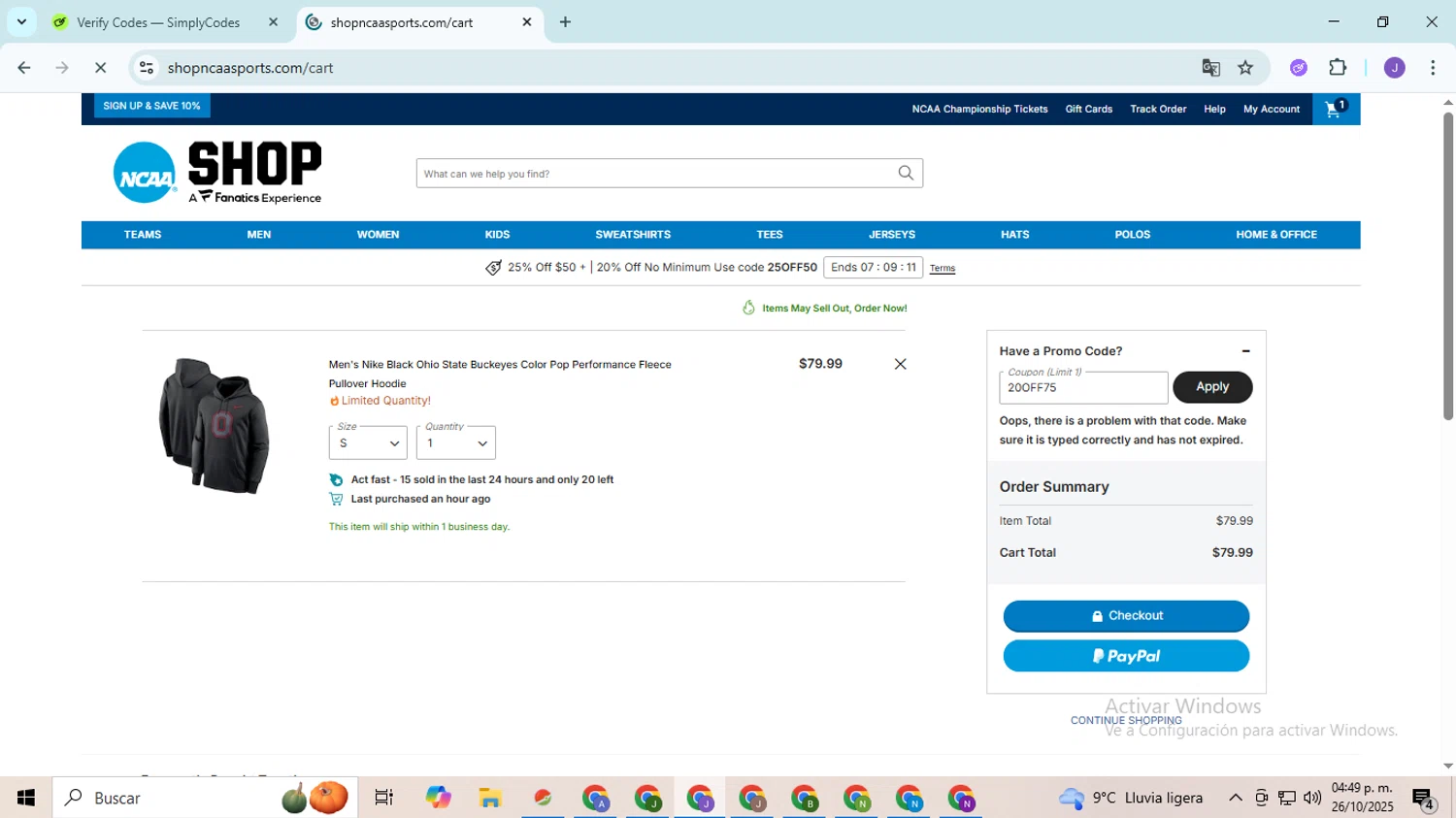Open the NCAA Championship Tickets link
The image size is (1456, 818).
pyautogui.click(x=979, y=109)
